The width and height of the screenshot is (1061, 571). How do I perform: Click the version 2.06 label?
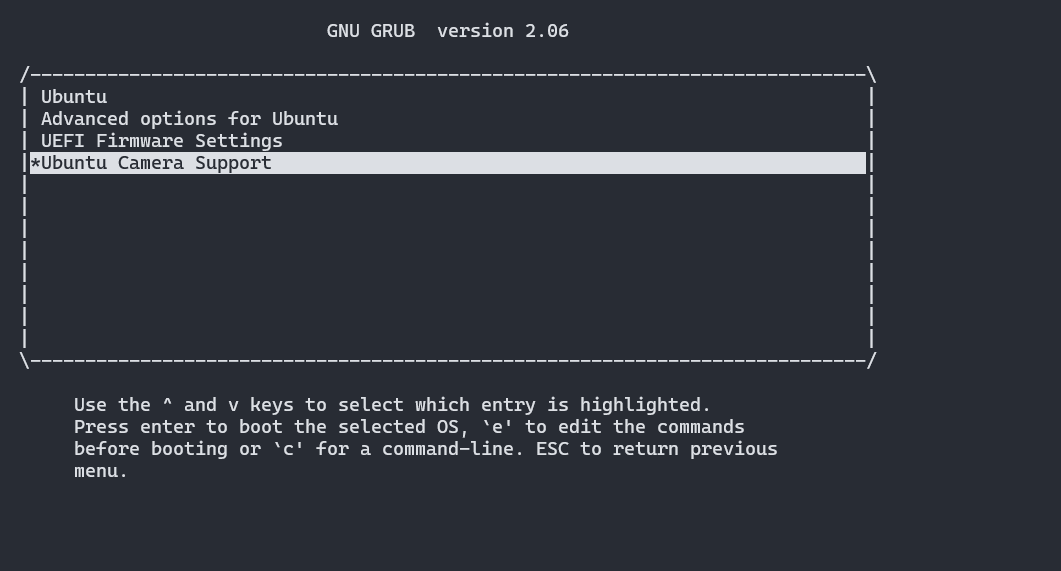pos(503,31)
